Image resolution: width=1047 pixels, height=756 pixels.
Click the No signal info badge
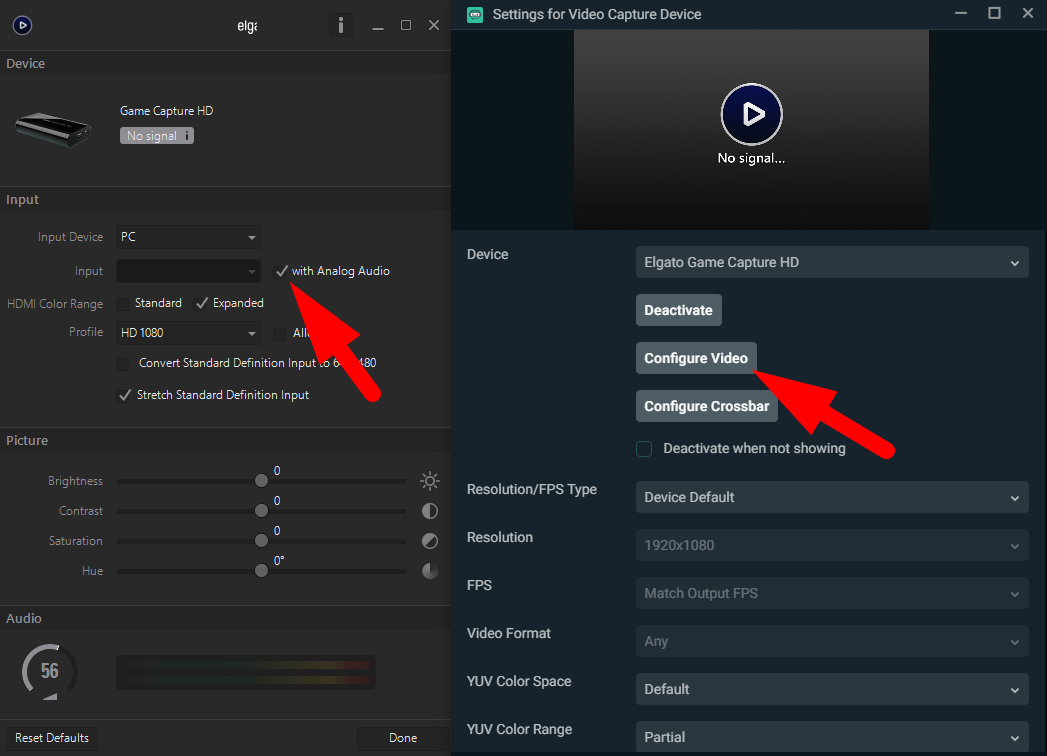pyautogui.click(x=157, y=136)
